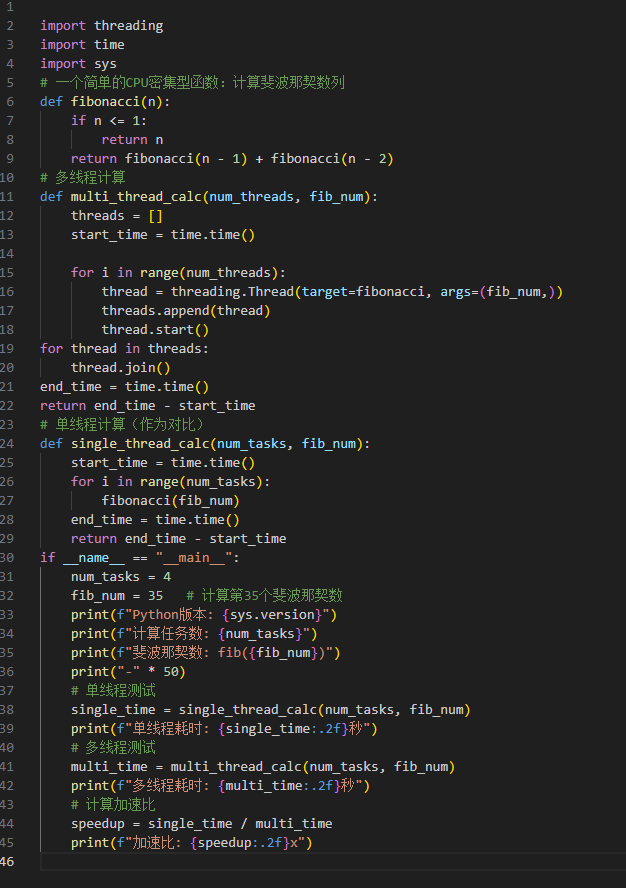The image size is (626, 888).
Task: Click line number 1 in the gutter
Action: 9,6
